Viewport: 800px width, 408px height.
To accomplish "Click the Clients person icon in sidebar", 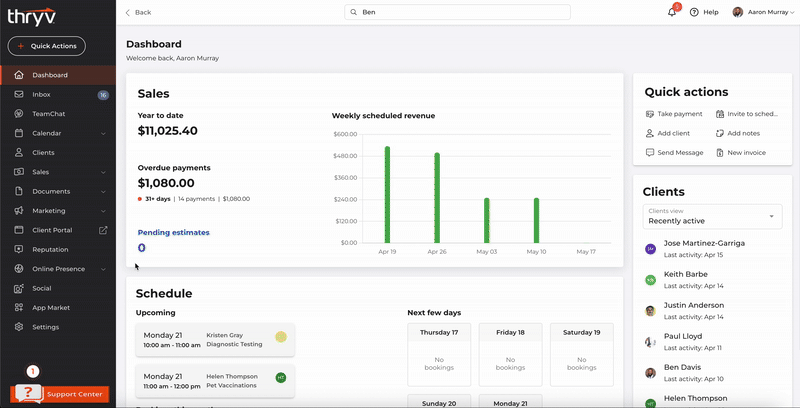I will (19, 152).
